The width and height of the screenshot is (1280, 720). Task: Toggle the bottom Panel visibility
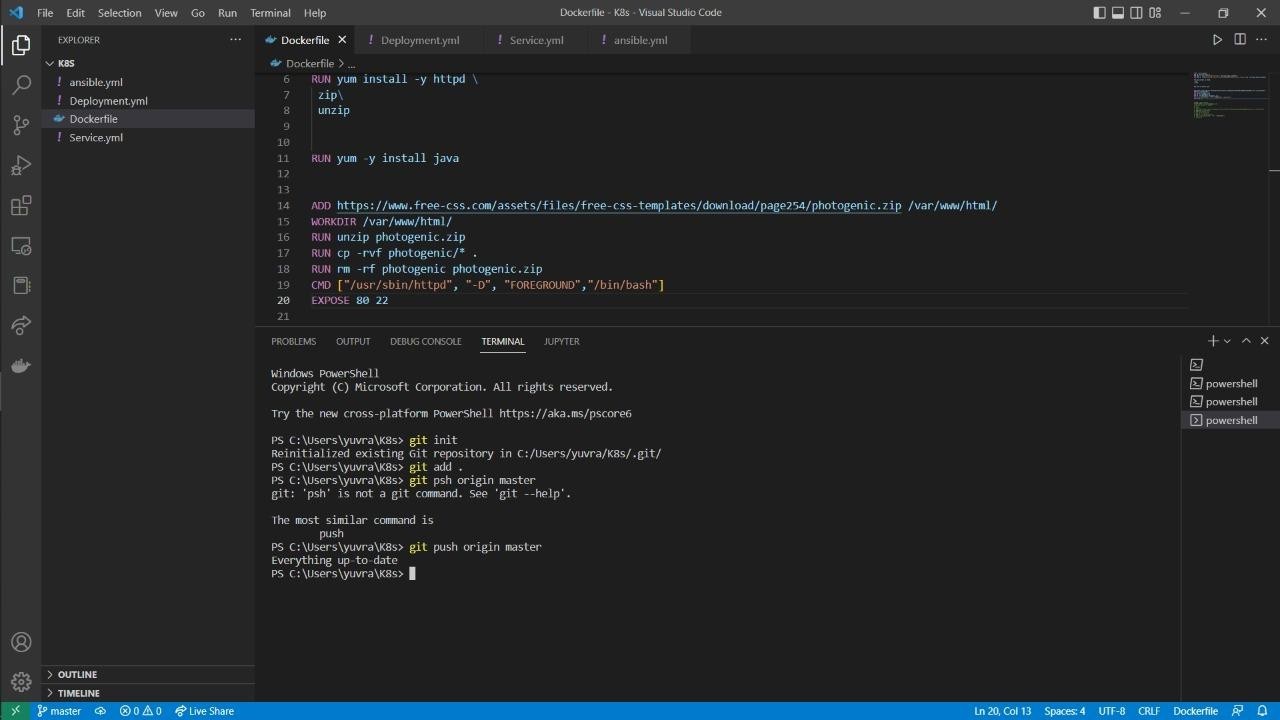pos(1118,13)
